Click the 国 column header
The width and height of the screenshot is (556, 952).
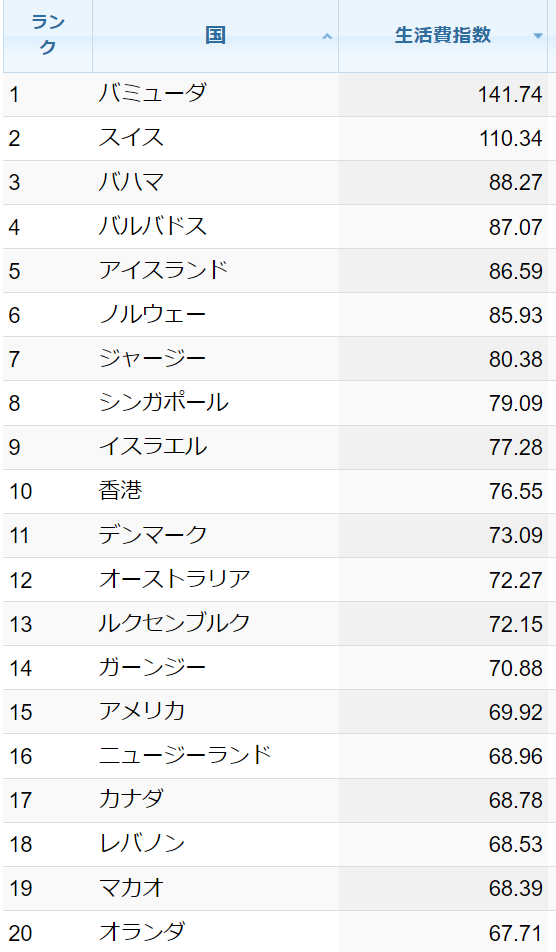pos(215,36)
